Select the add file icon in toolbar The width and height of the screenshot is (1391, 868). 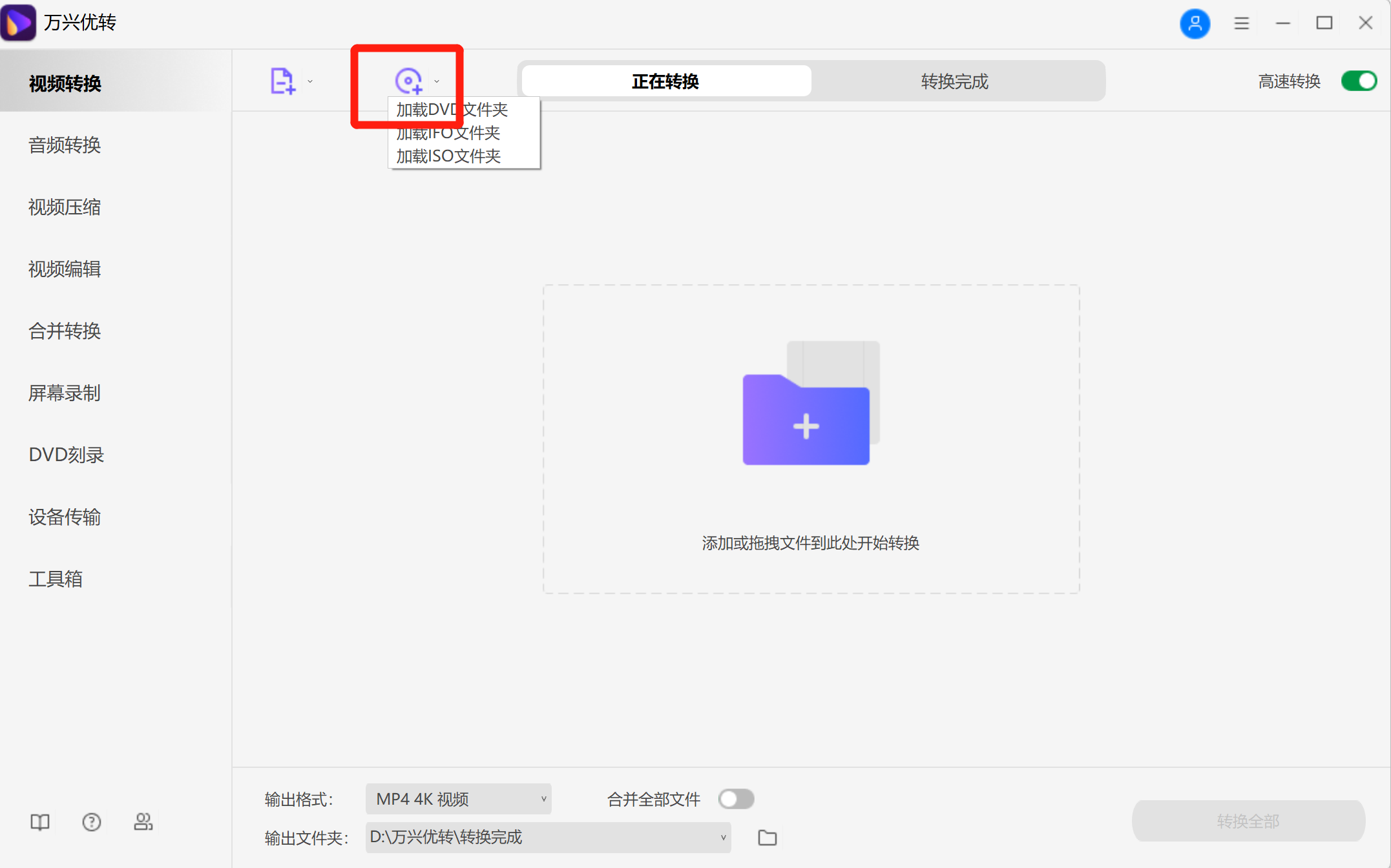point(282,79)
